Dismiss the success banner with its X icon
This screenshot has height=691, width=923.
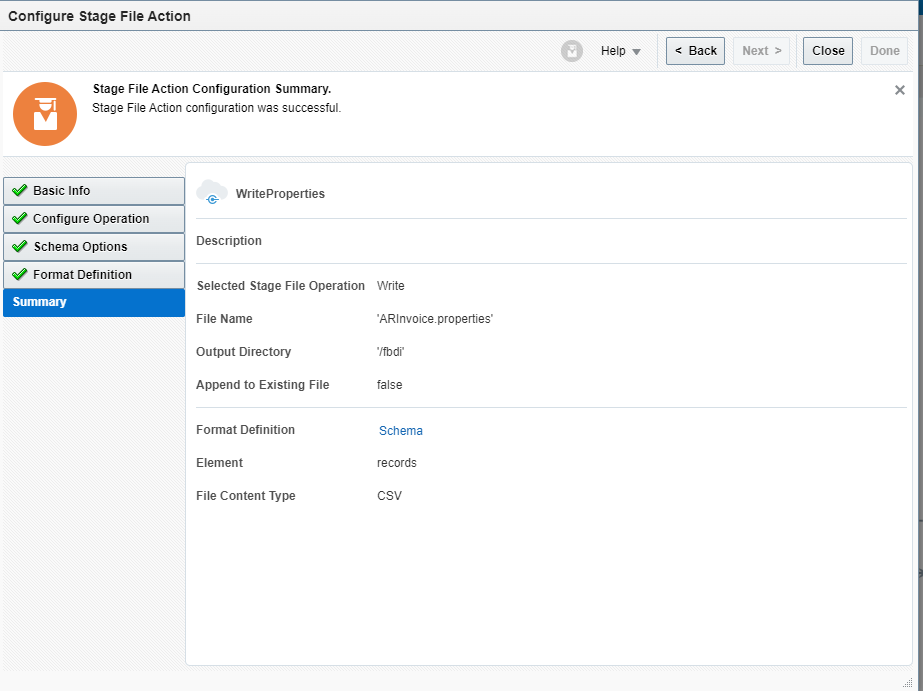(899, 89)
